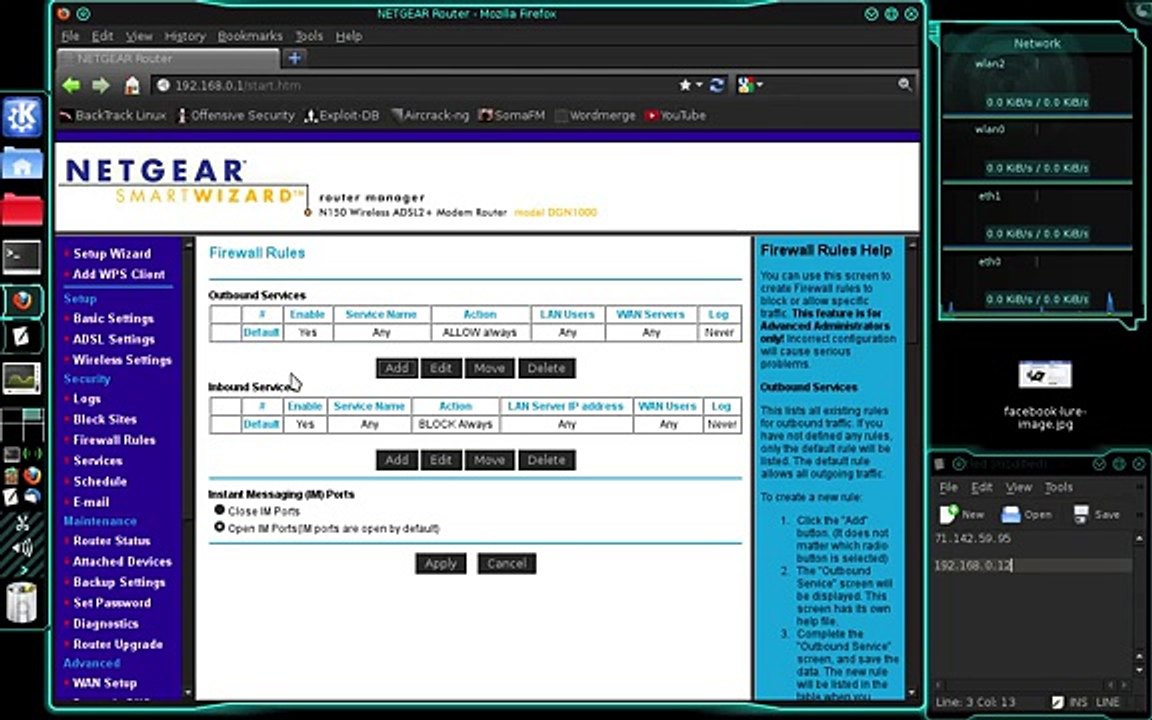Viewport: 1152px width, 720px height.
Task: Switch to the text editor task in dock
Action: pyautogui.click(x=22, y=337)
